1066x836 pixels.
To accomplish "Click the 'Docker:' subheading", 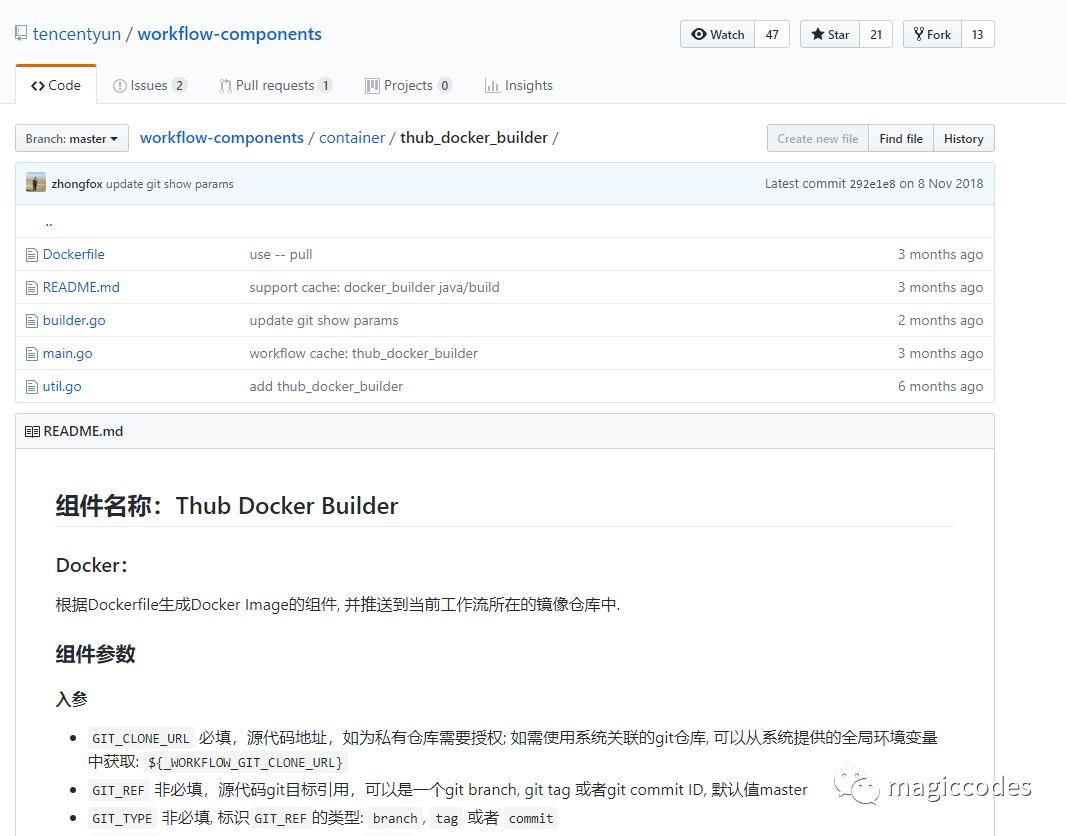I will (92, 565).
